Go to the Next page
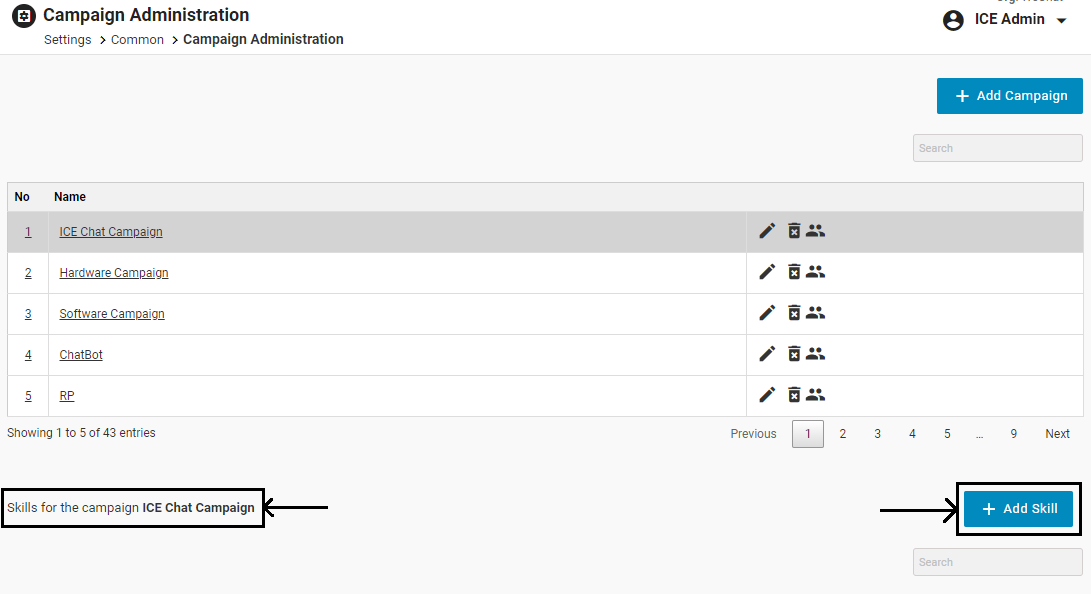This screenshot has height=594, width=1091. tap(1057, 434)
